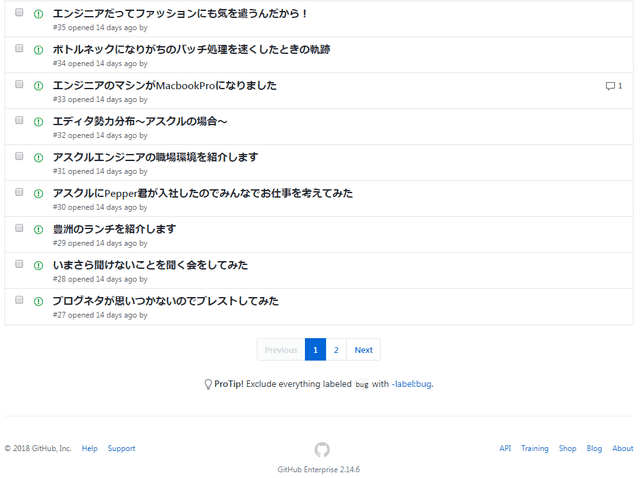Go to pagination page 2
Viewport: 640px width, 478px height.
pyautogui.click(x=336, y=350)
